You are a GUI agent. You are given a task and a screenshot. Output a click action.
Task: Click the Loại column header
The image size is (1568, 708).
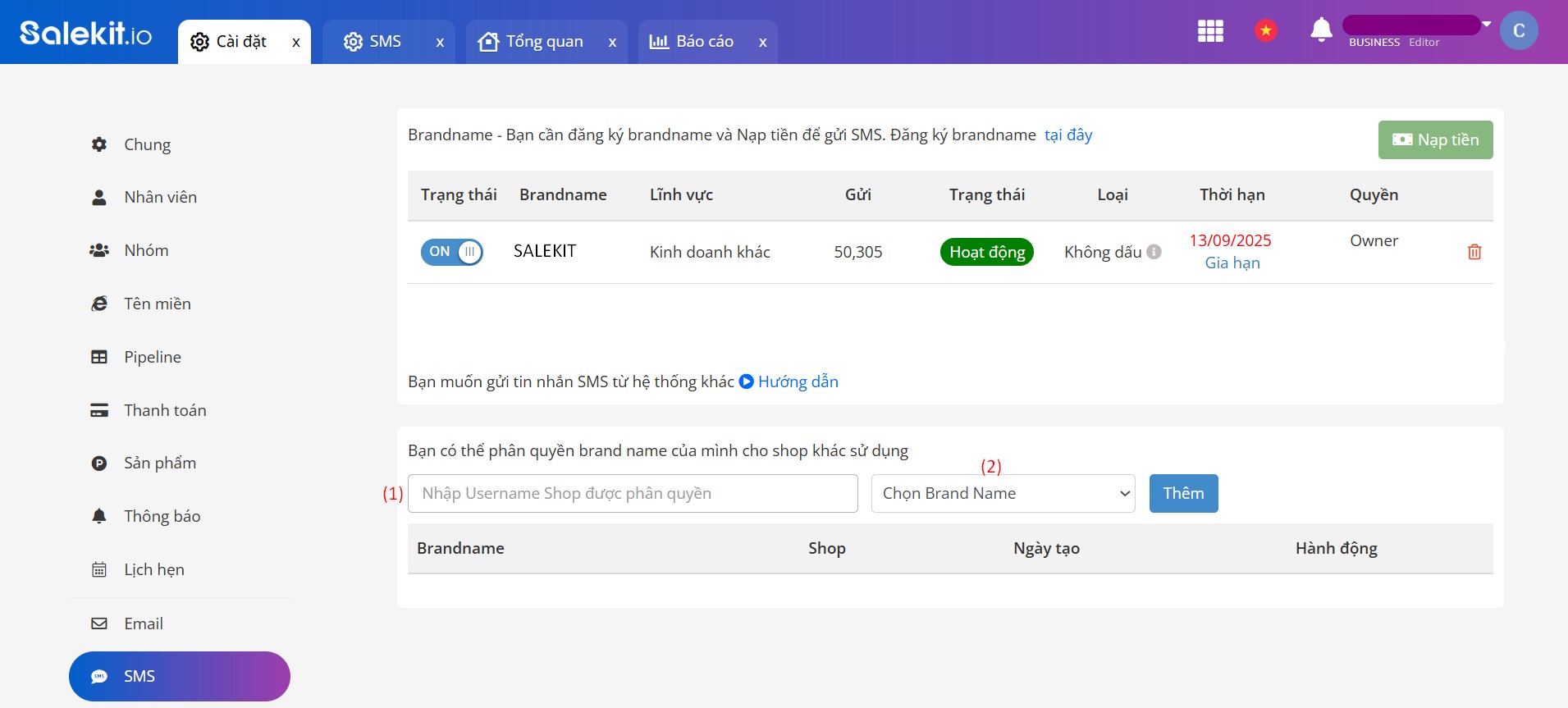[1113, 194]
